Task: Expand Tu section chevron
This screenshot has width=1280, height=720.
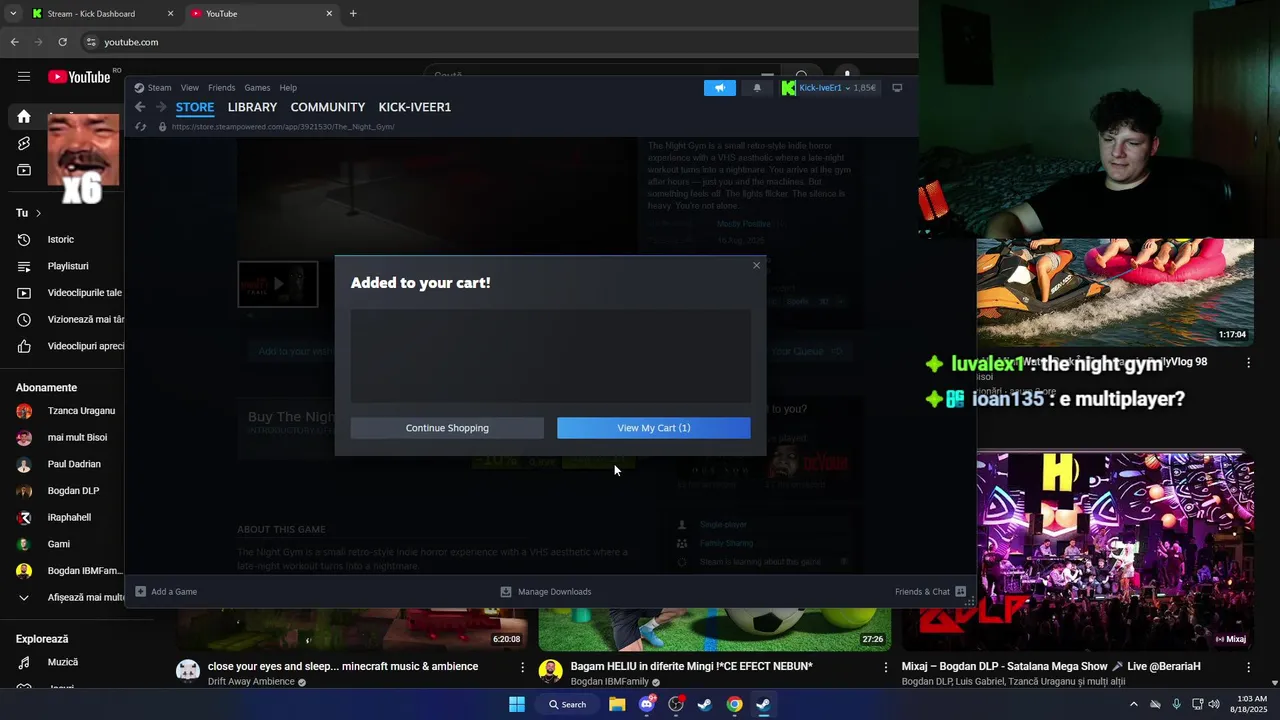Action: coord(38,213)
